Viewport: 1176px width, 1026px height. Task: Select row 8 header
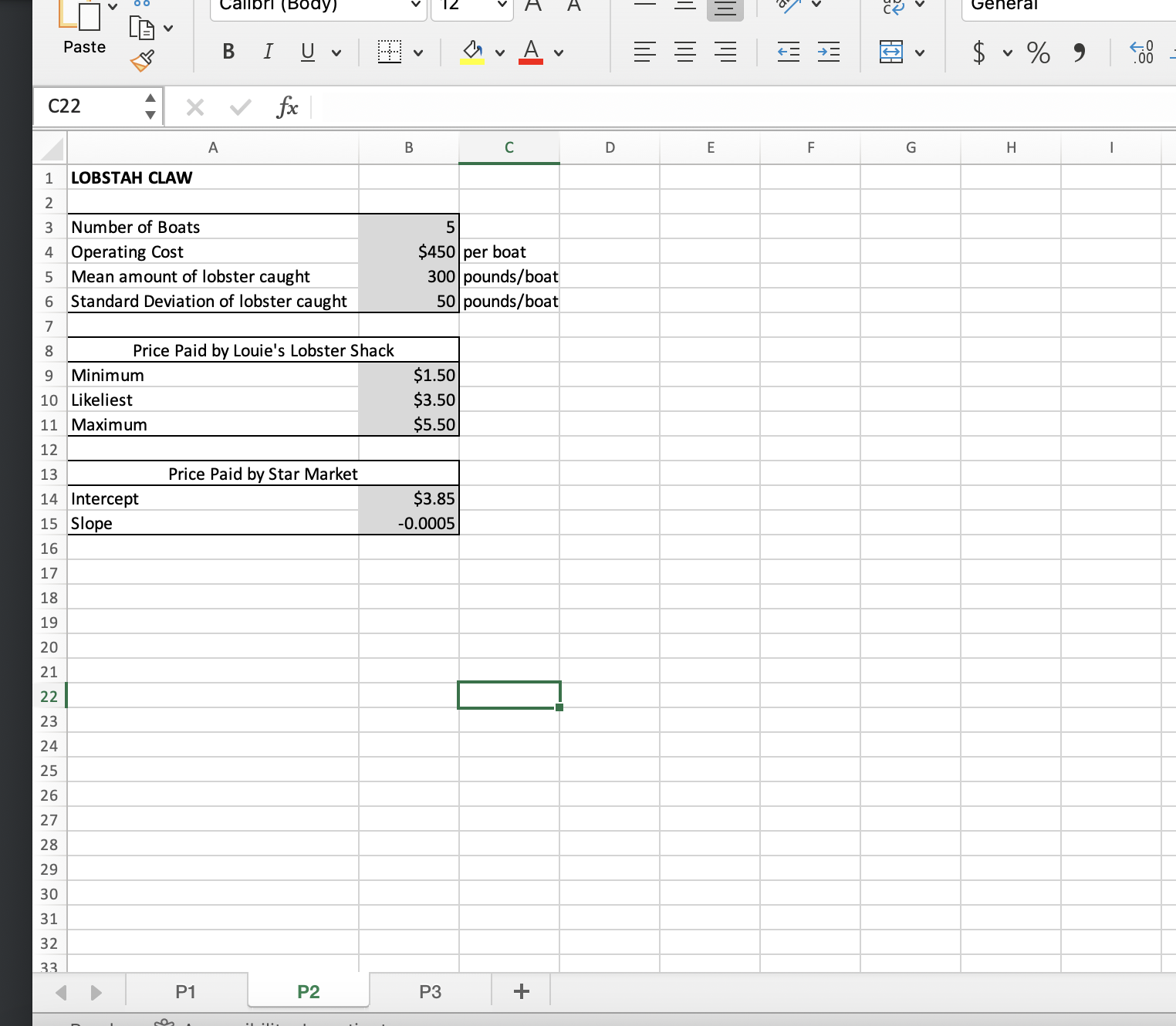pos(50,351)
